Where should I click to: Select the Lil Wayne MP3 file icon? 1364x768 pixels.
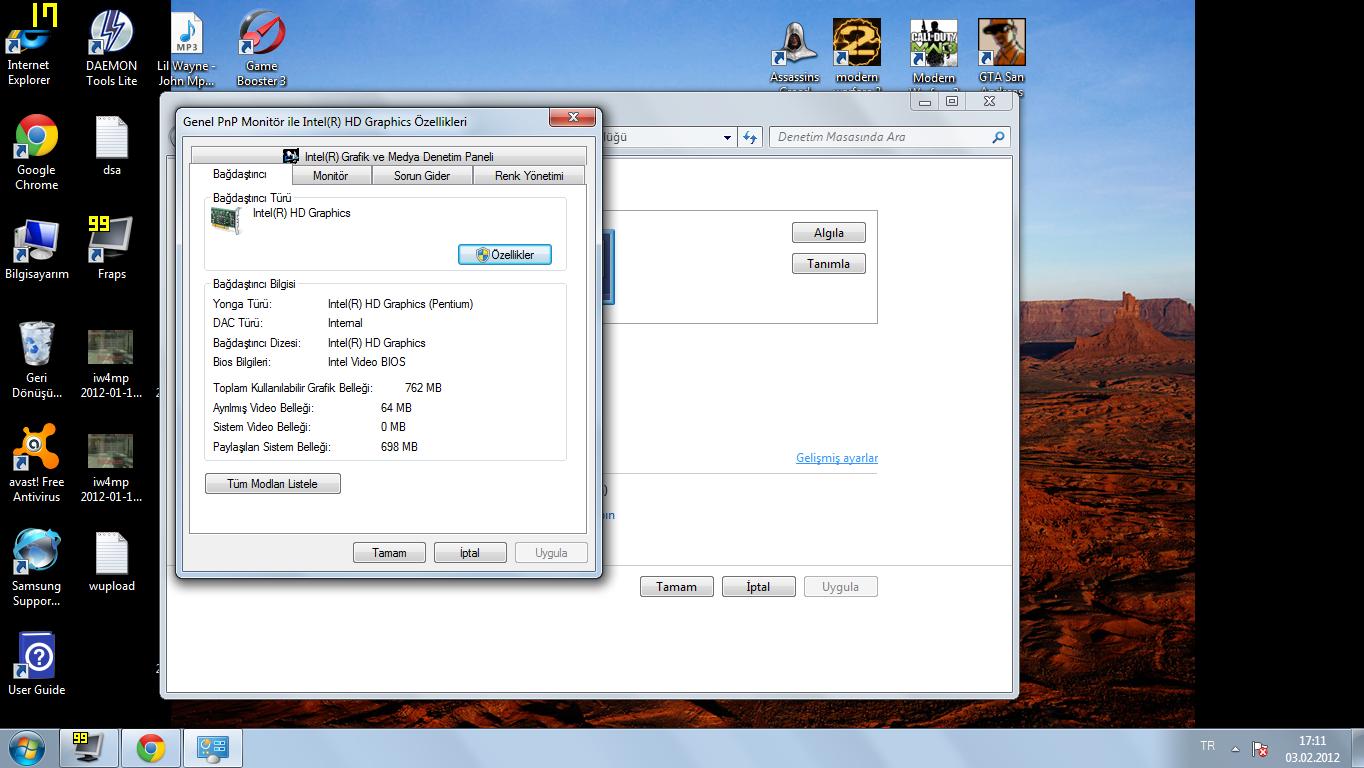(x=186, y=48)
